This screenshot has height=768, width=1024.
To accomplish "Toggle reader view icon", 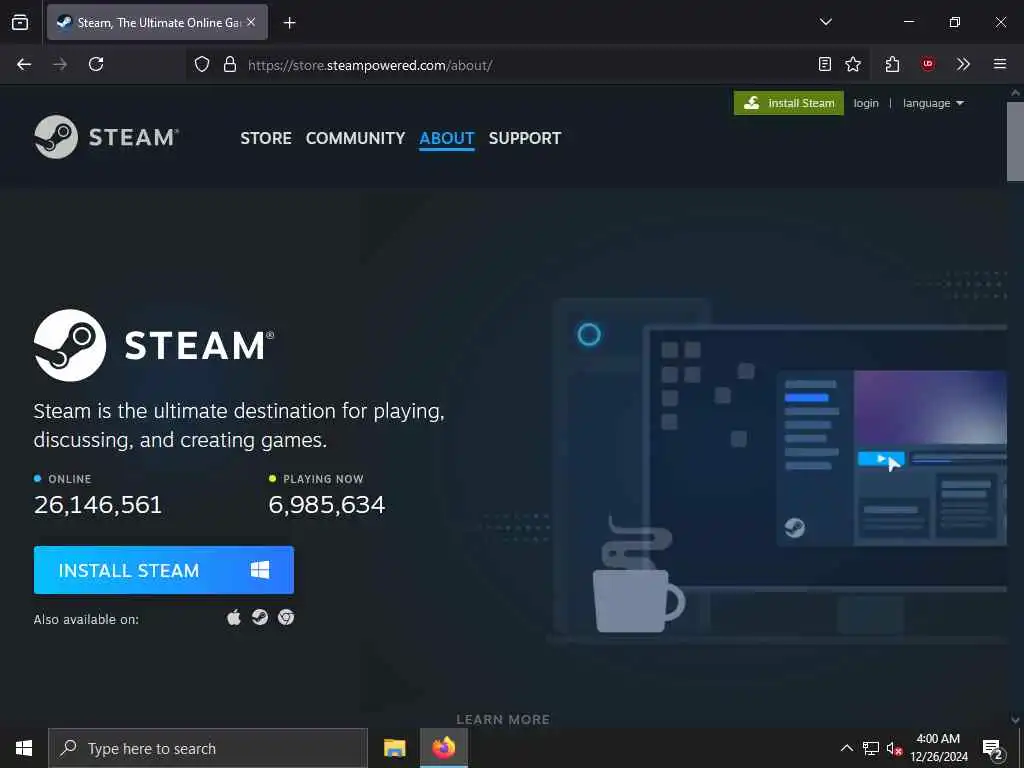I will click(825, 64).
